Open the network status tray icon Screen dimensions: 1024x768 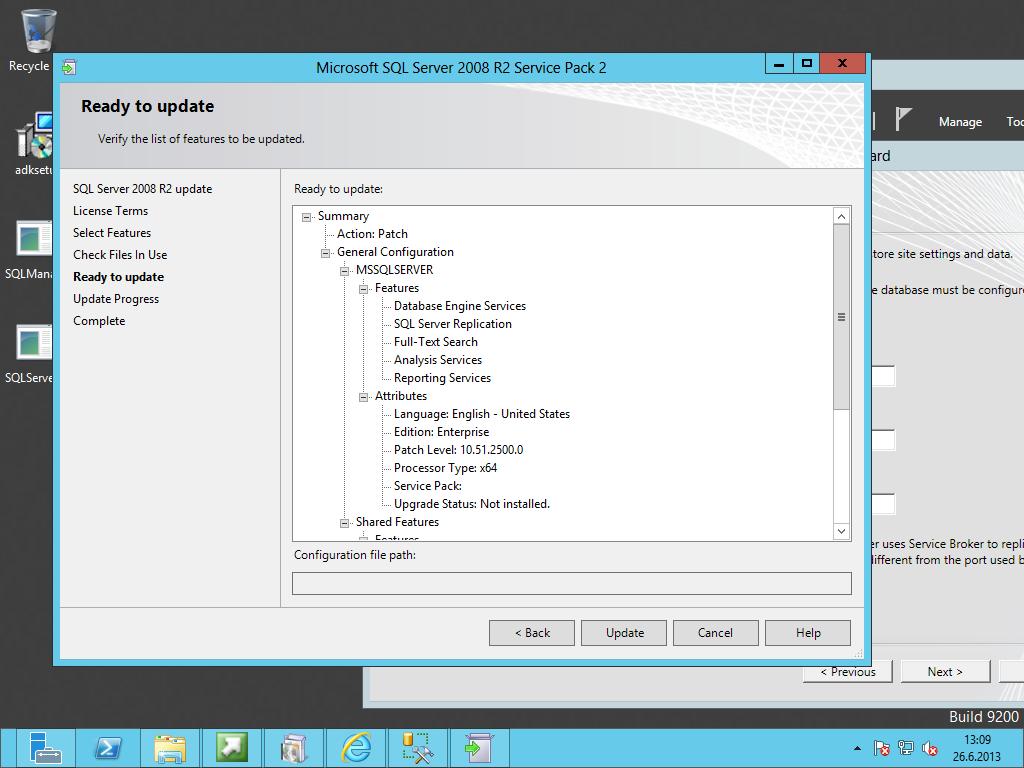tap(906, 748)
